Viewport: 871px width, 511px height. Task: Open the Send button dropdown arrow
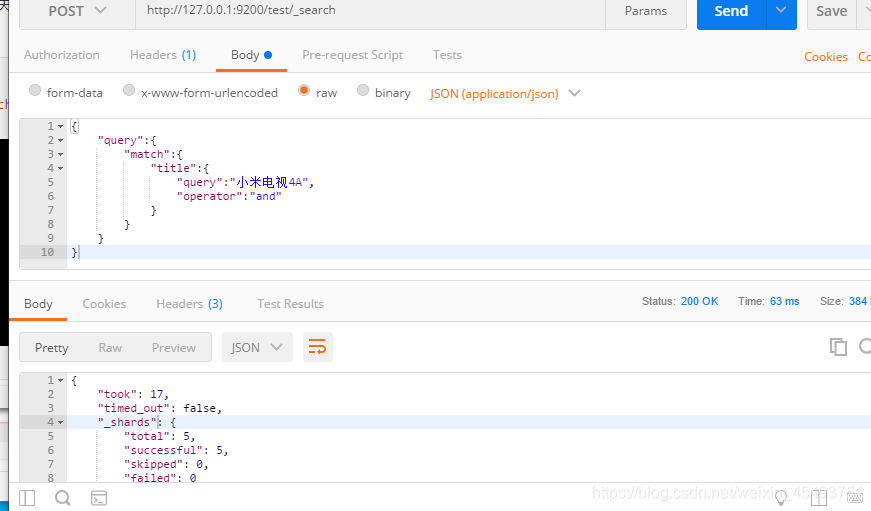tap(781, 11)
